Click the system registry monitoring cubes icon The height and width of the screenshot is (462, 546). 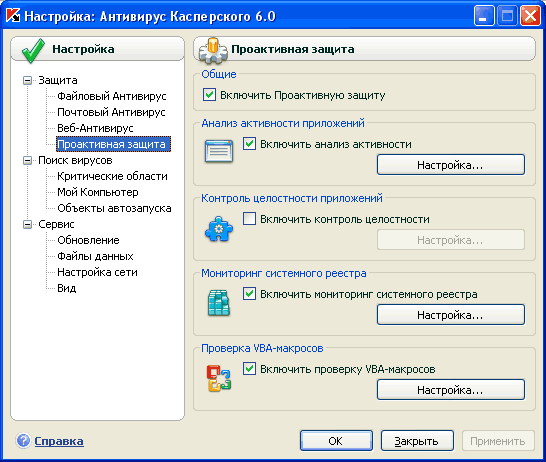click(x=219, y=303)
